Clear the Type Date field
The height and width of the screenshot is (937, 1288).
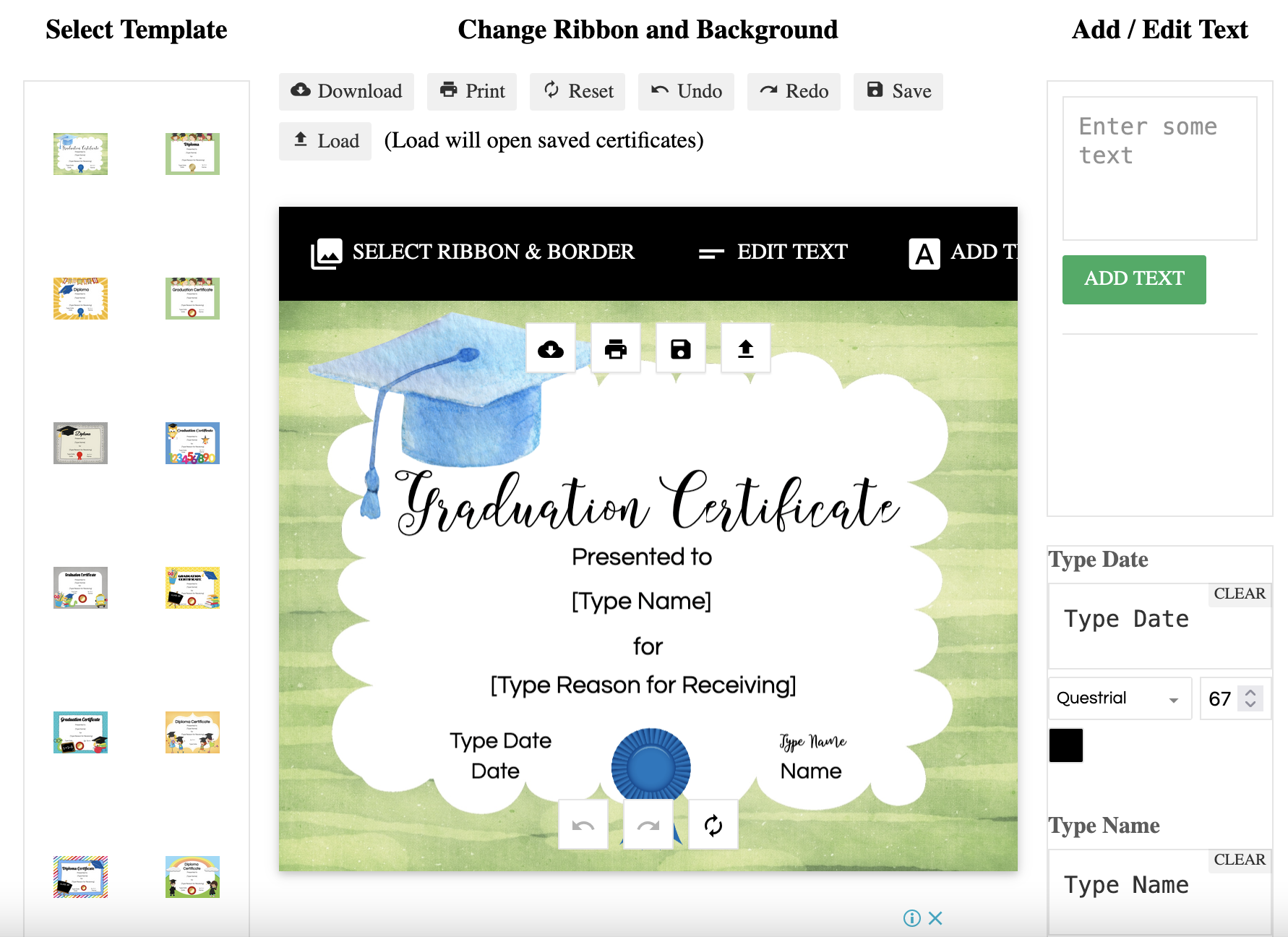coord(1239,594)
